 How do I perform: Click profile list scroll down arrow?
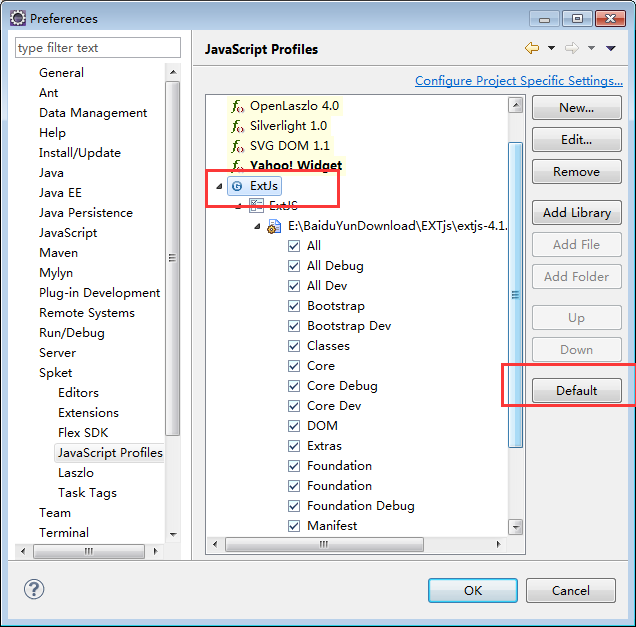(516, 527)
